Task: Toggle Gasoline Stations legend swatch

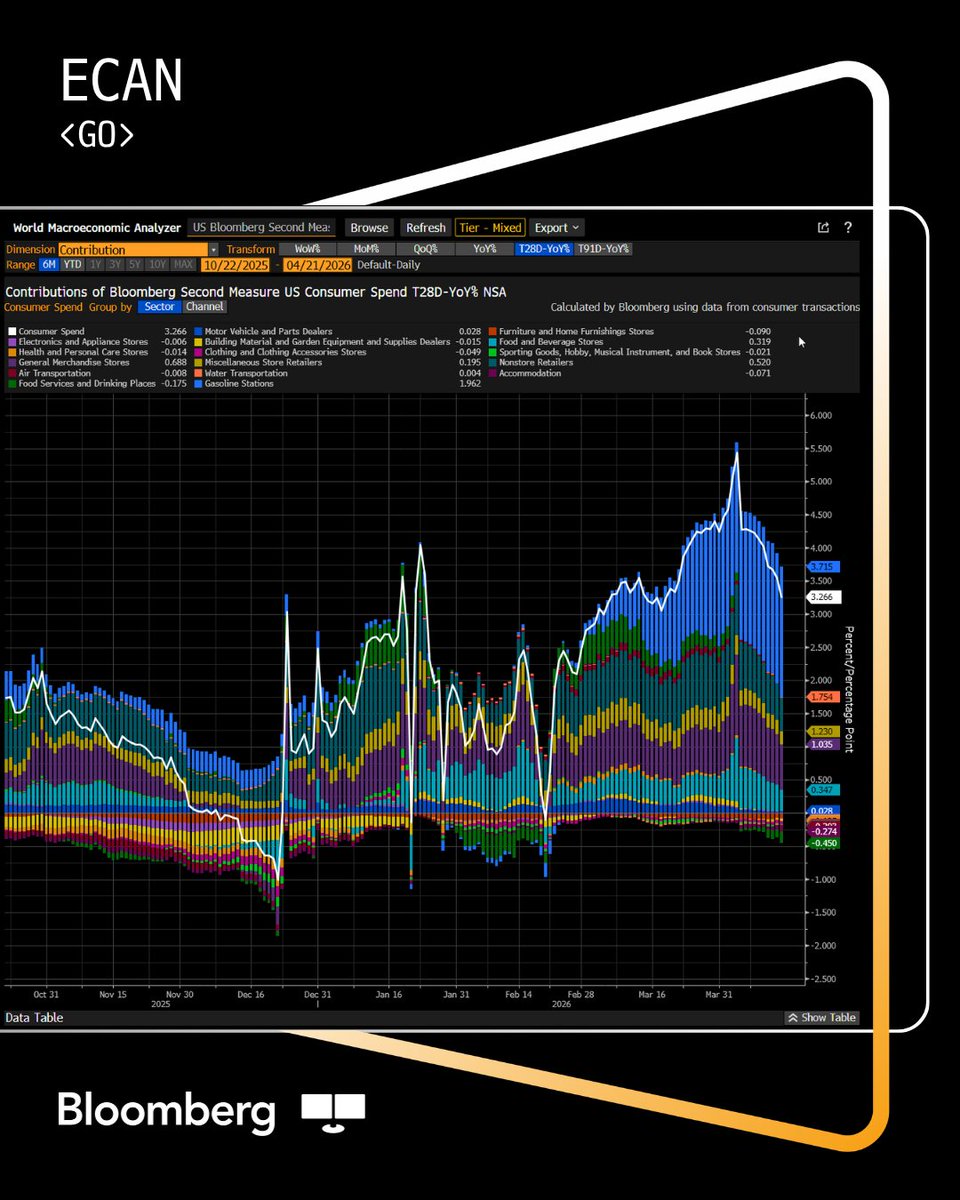Action: click(x=198, y=384)
